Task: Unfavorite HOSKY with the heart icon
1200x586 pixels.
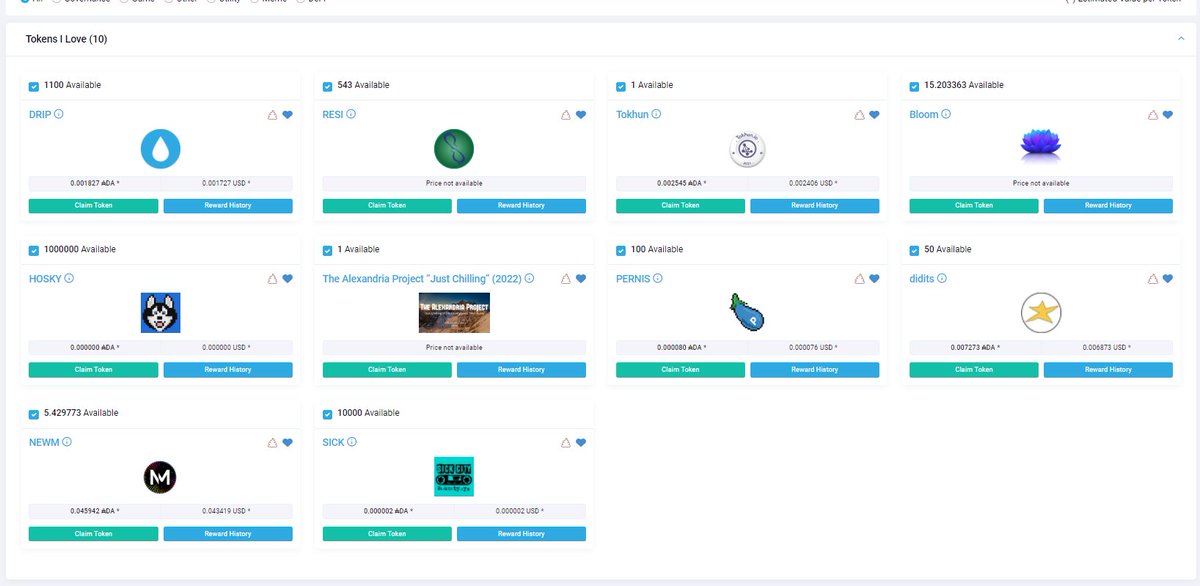Action: tap(287, 279)
